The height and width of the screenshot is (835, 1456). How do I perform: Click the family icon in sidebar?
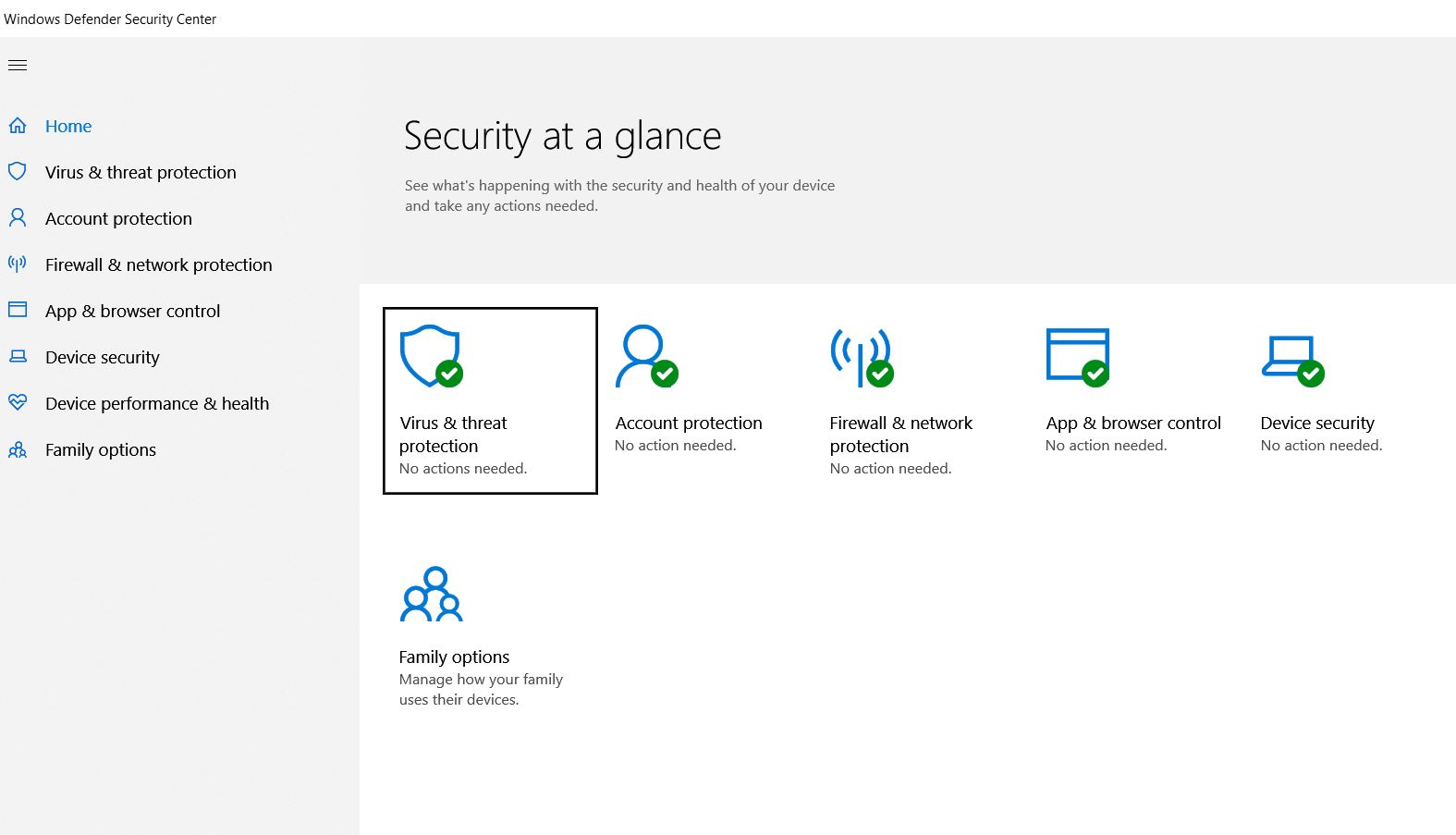click(x=18, y=449)
